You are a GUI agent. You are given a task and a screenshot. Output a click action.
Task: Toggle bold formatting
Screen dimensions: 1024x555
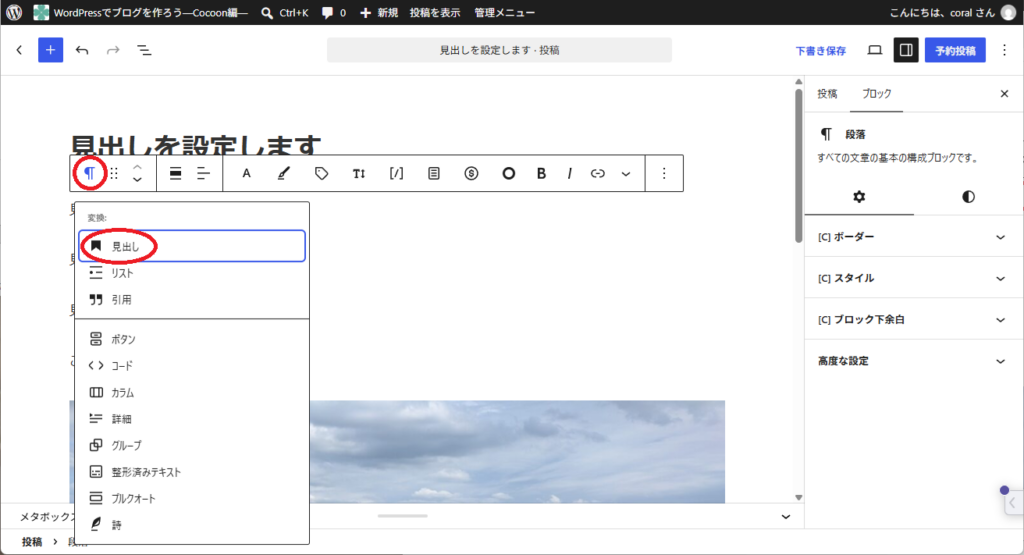coord(541,173)
